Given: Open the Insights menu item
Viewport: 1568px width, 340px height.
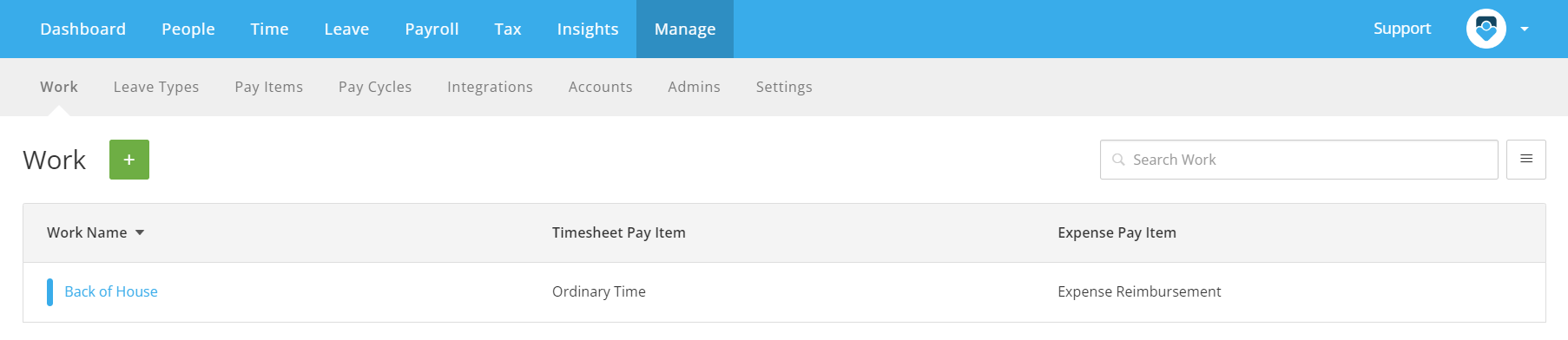Looking at the screenshot, I should (x=588, y=29).
